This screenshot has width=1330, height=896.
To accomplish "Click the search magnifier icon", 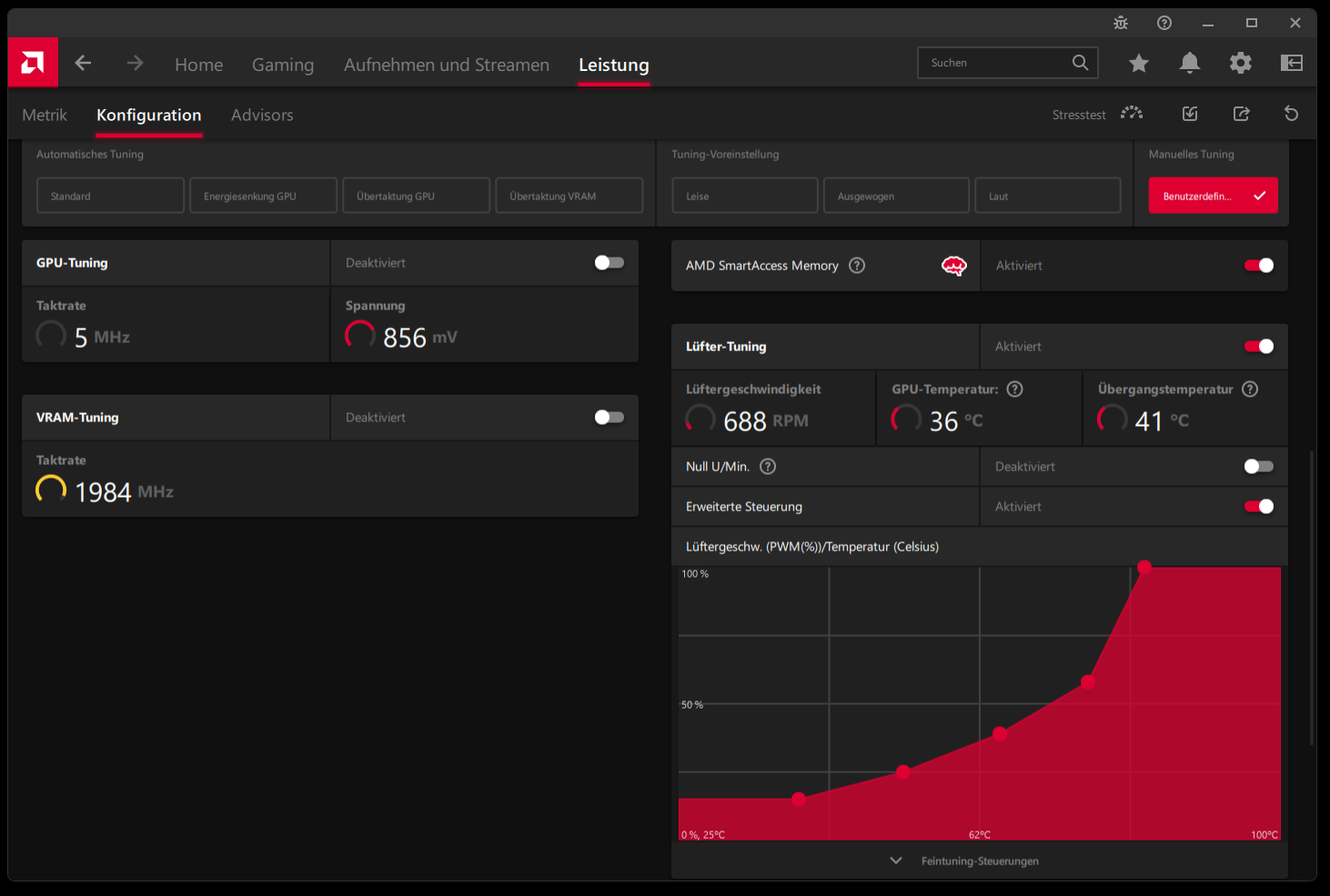I will [x=1080, y=63].
